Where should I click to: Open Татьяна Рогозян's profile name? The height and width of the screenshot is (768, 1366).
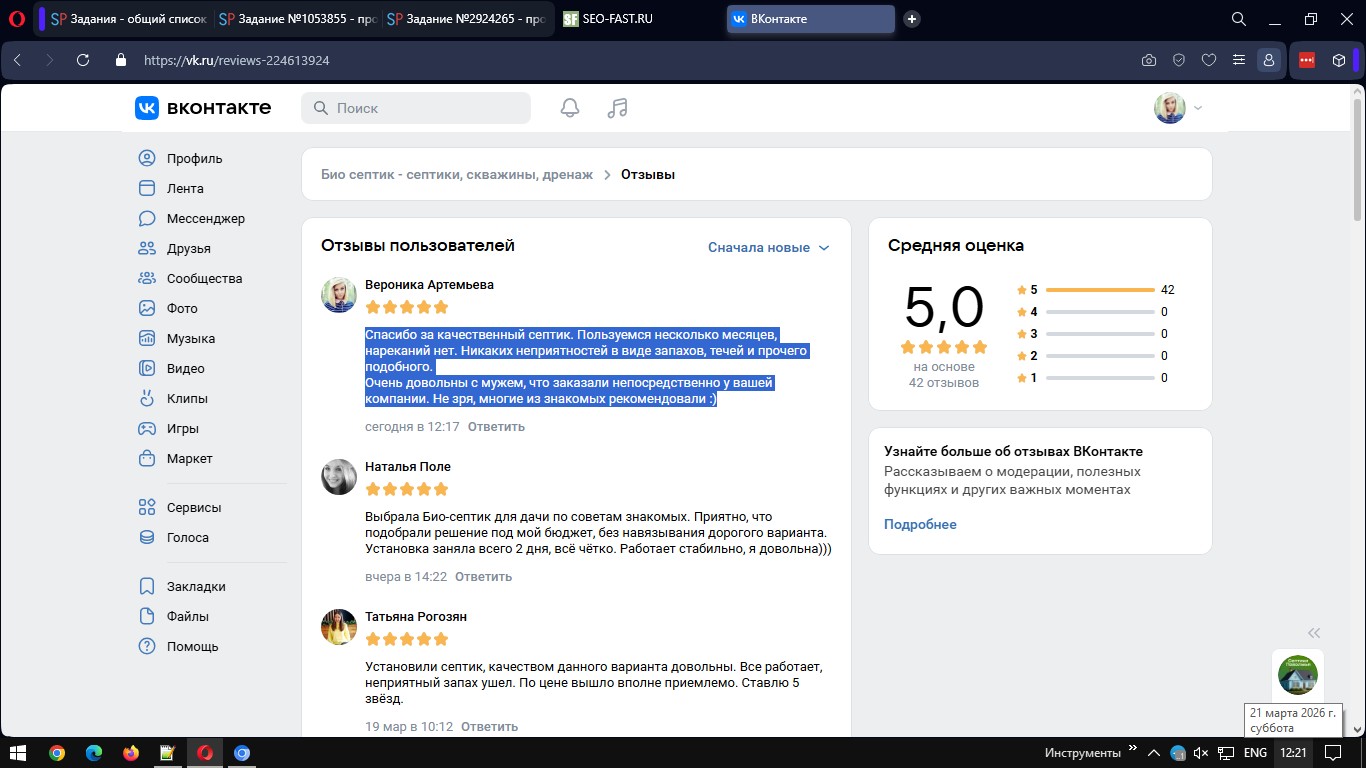(x=416, y=617)
